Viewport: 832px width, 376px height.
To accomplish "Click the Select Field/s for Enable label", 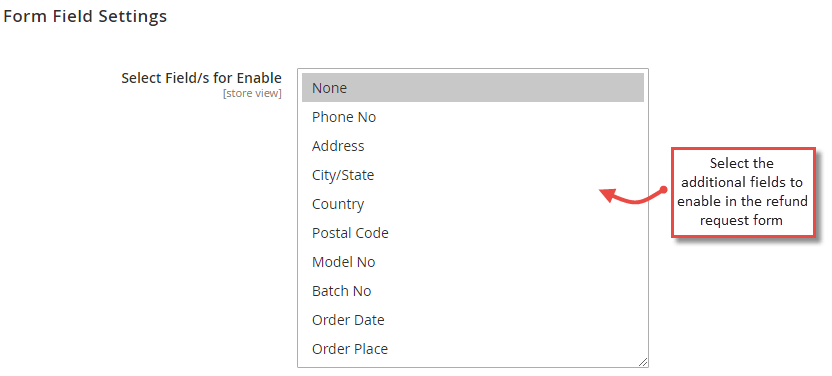I will pyautogui.click(x=202, y=78).
